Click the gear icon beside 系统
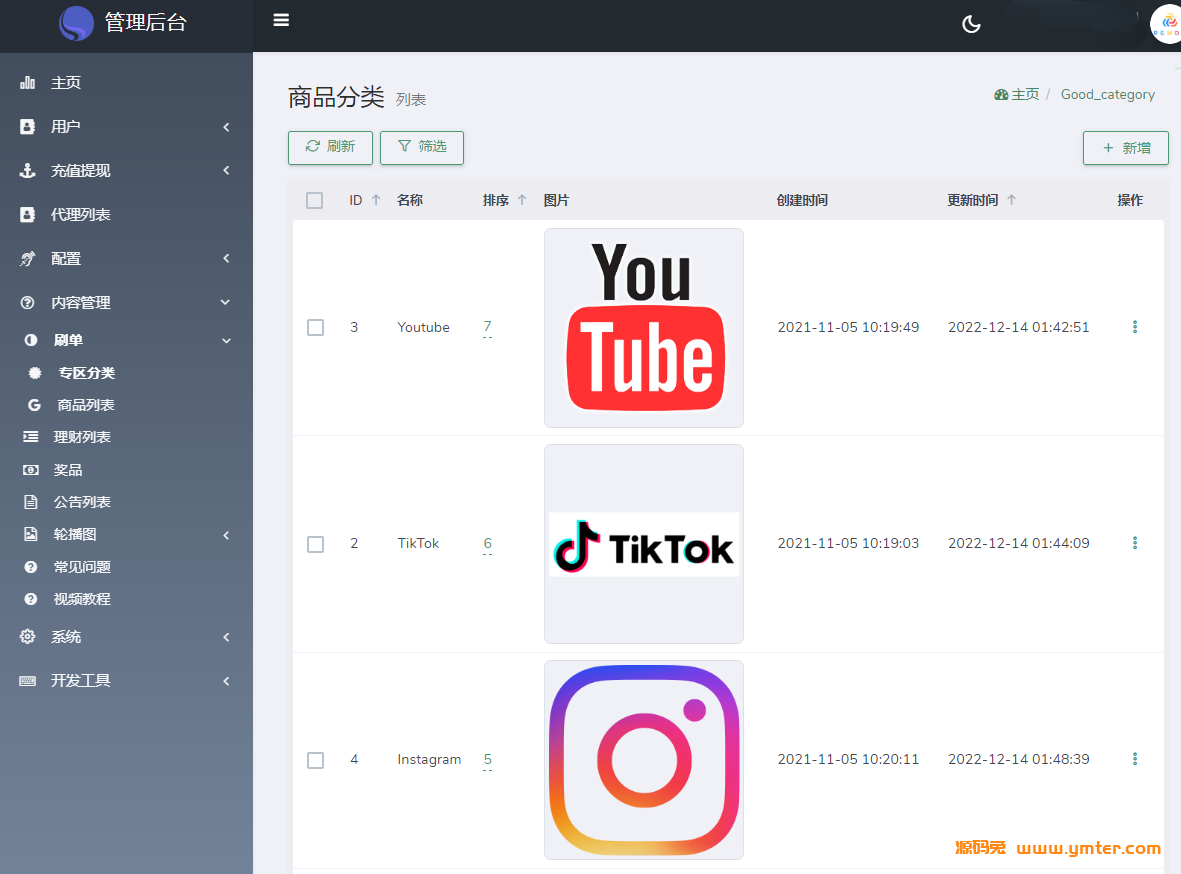 (x=28, y=637)
